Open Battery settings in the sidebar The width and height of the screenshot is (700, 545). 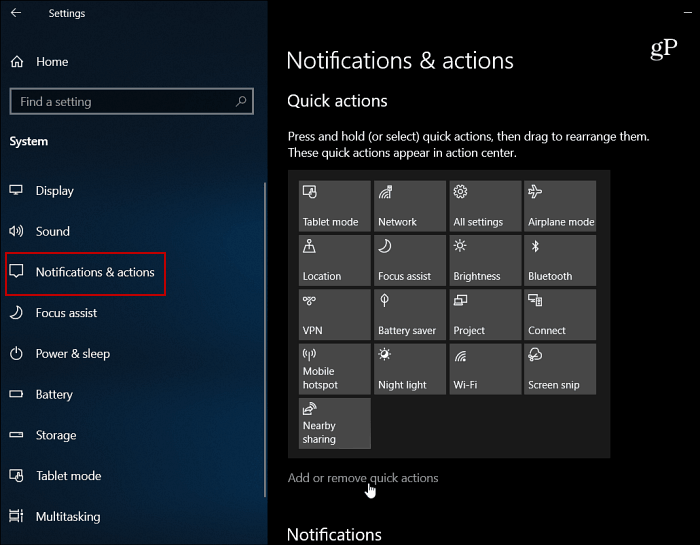coord(132,395)
